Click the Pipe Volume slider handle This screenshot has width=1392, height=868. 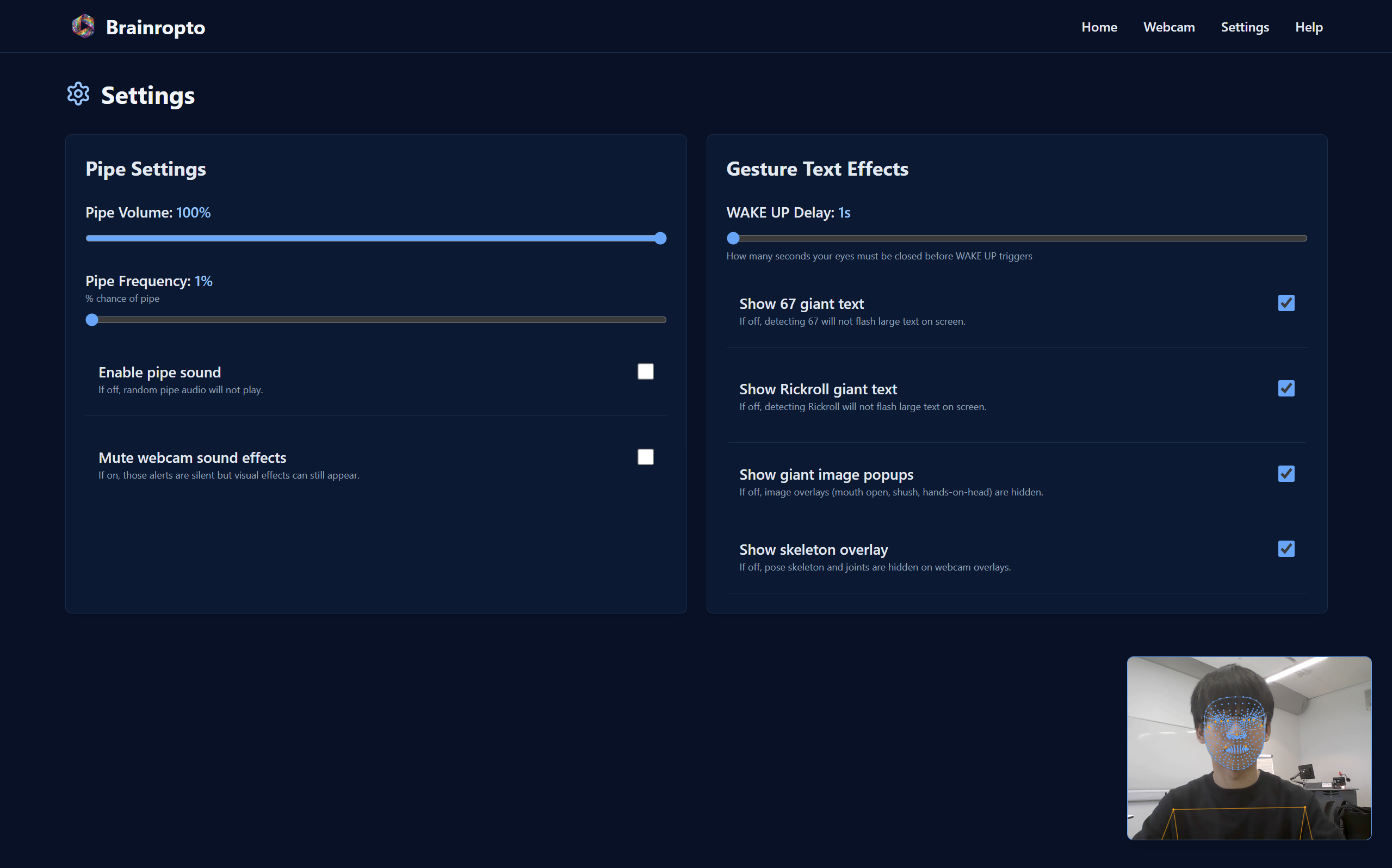point(660,238)
